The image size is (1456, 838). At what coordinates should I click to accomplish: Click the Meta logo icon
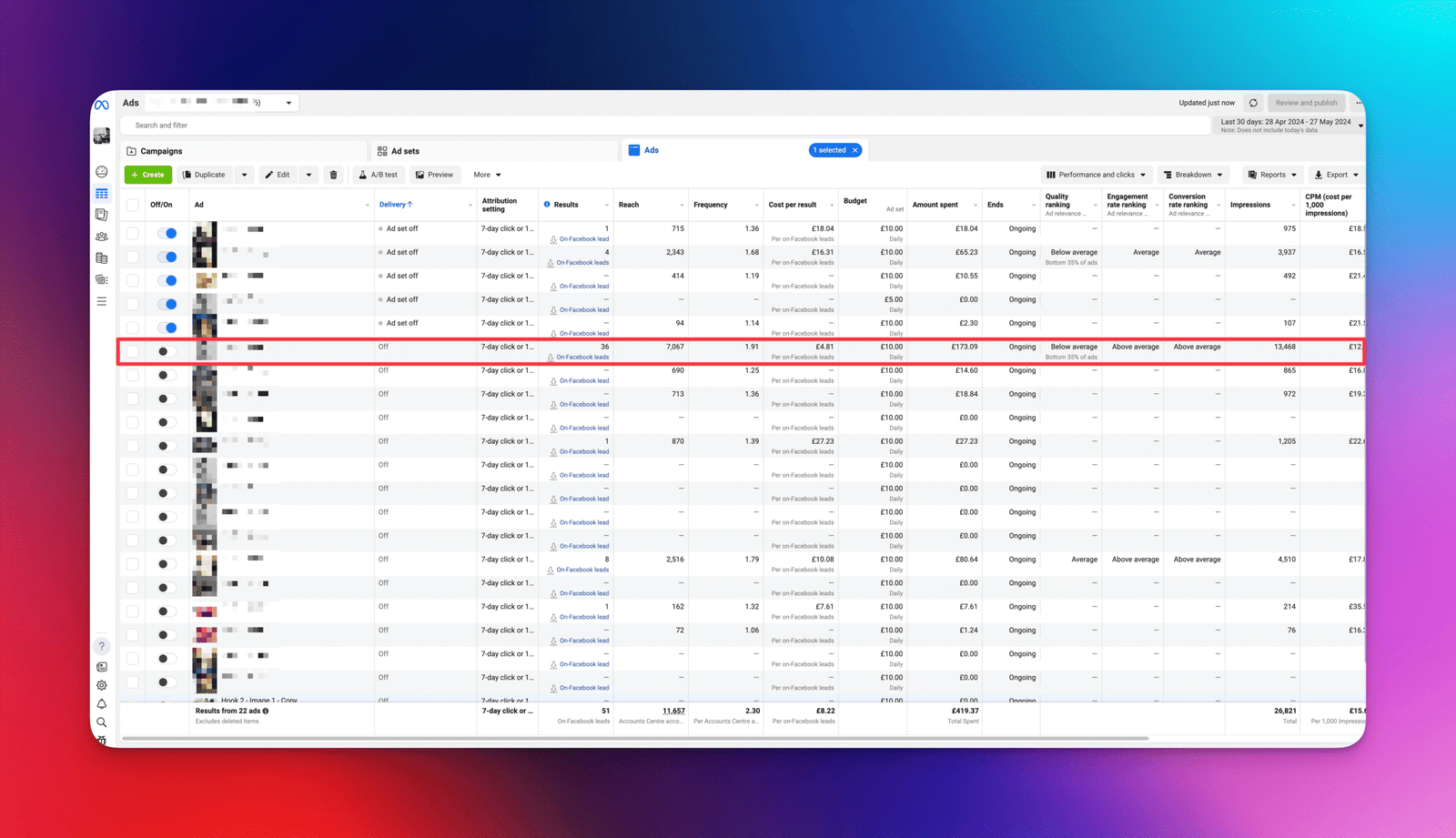[x=102, y=105]
